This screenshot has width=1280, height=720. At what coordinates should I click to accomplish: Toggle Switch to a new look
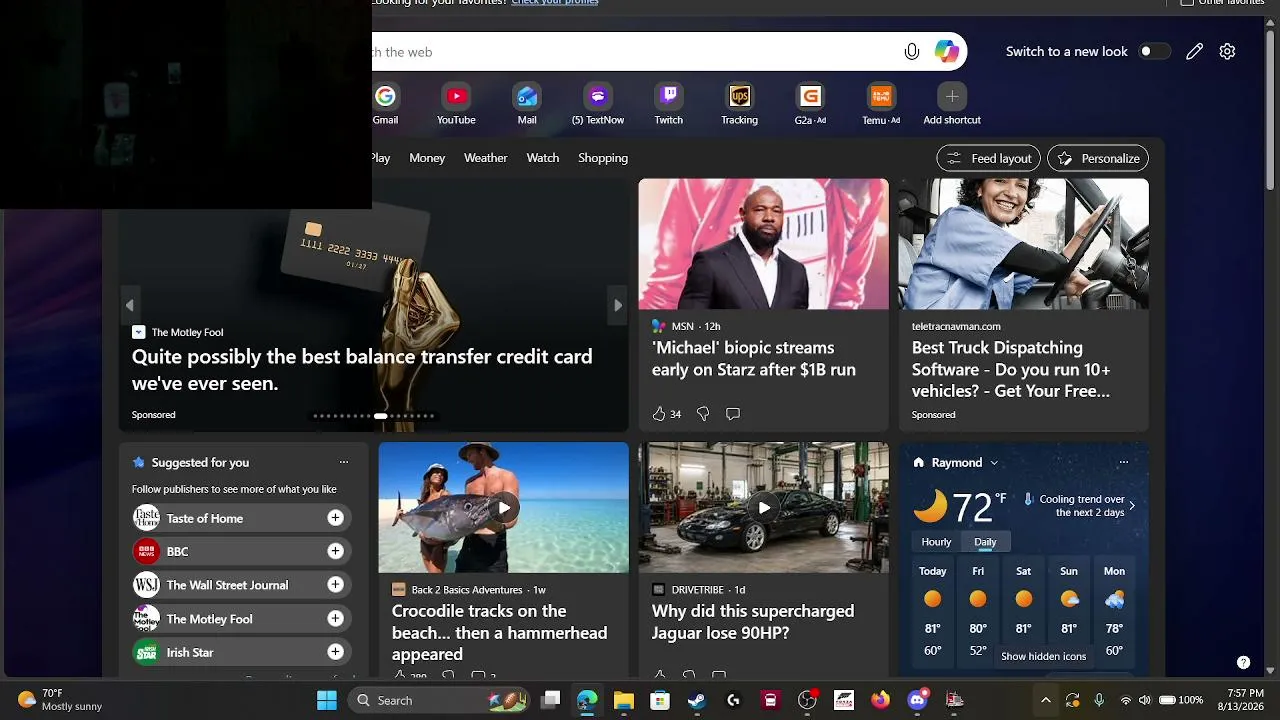[x=1154, y=52]
